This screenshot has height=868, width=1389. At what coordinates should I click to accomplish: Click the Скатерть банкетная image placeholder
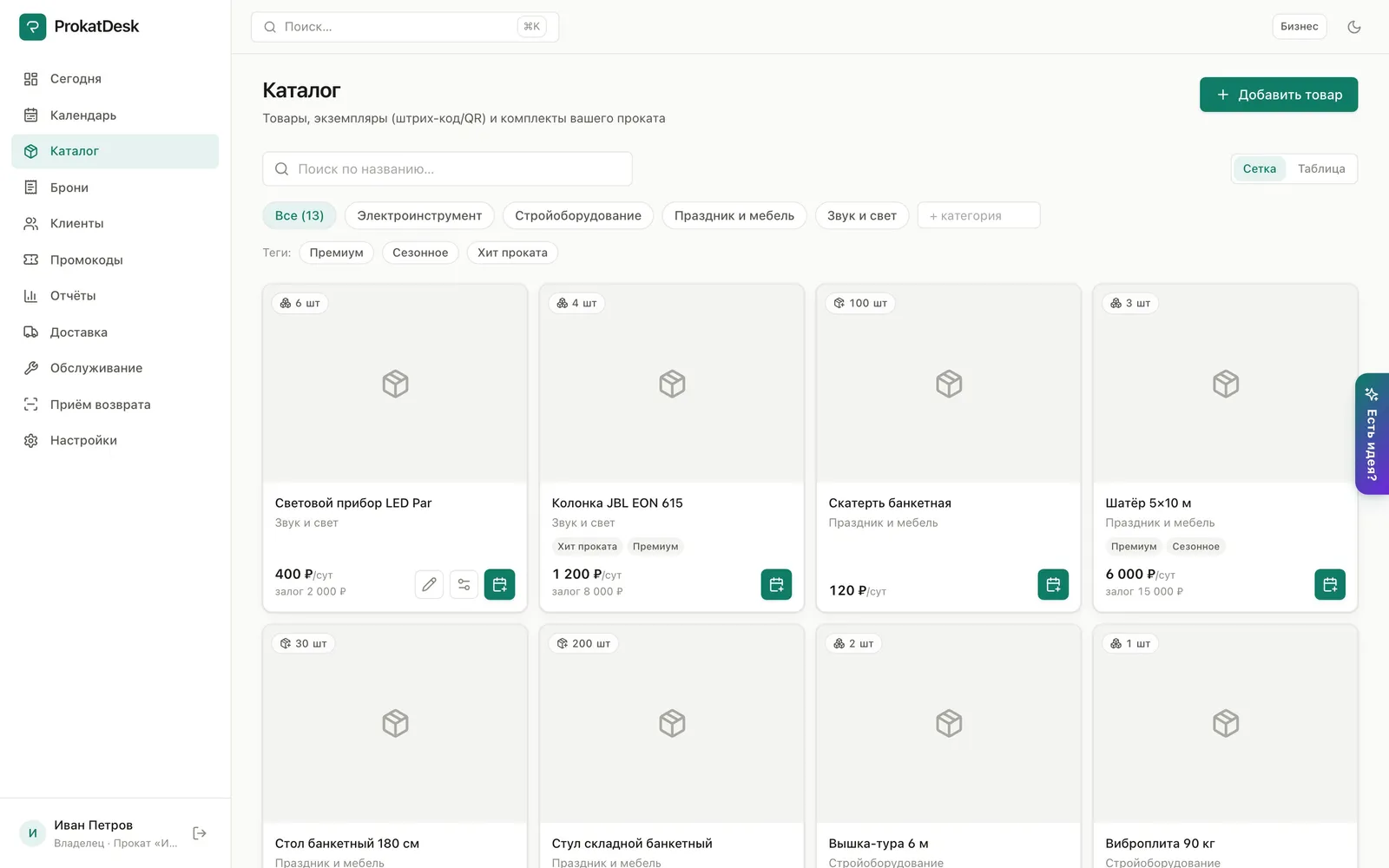pyautogui.click(x=949, y=384)
